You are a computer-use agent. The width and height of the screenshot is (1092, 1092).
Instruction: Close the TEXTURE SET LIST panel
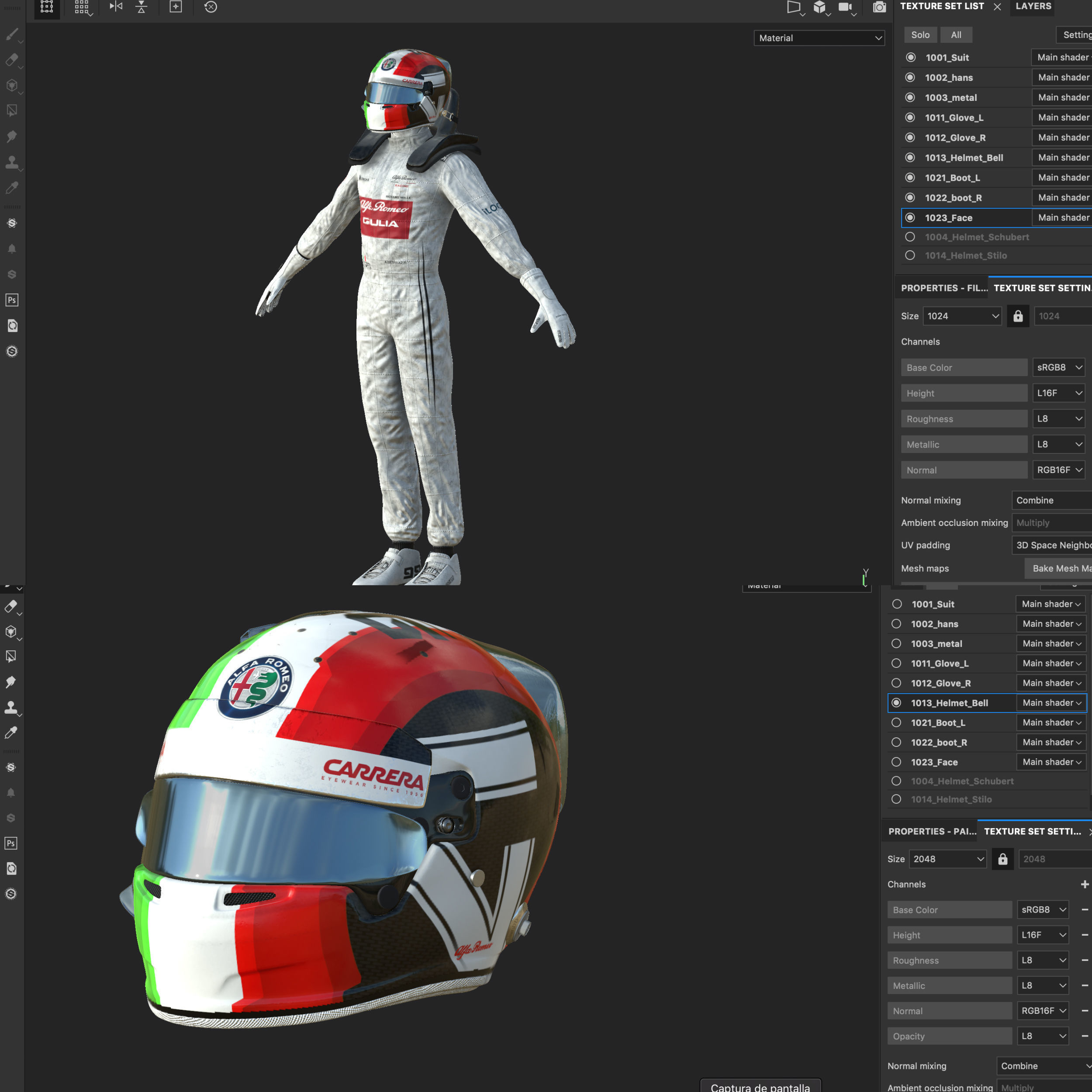(997, 7)
